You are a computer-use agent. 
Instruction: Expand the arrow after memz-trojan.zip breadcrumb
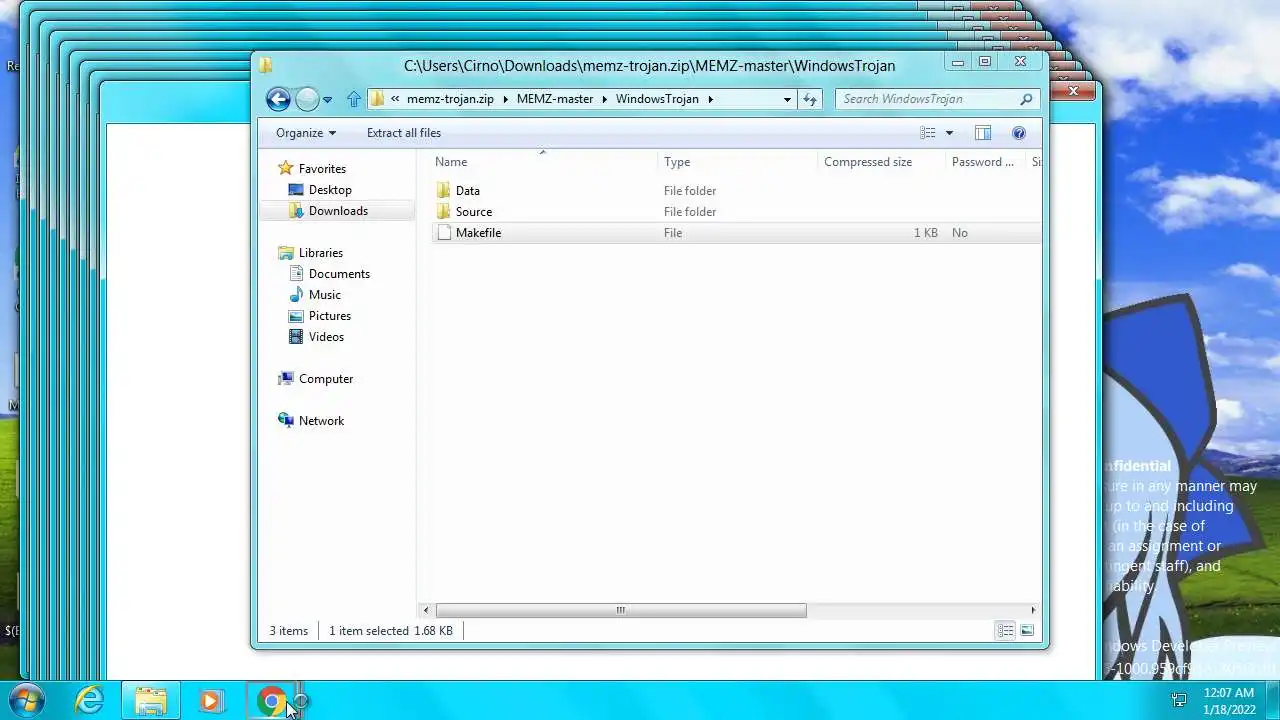[x=506, y=99]
